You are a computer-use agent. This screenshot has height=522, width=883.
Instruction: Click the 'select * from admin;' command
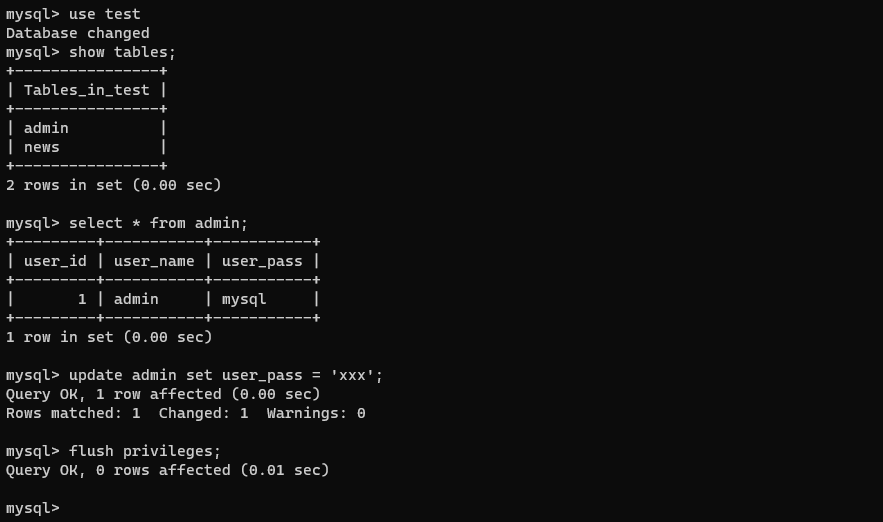coord(158,224)
